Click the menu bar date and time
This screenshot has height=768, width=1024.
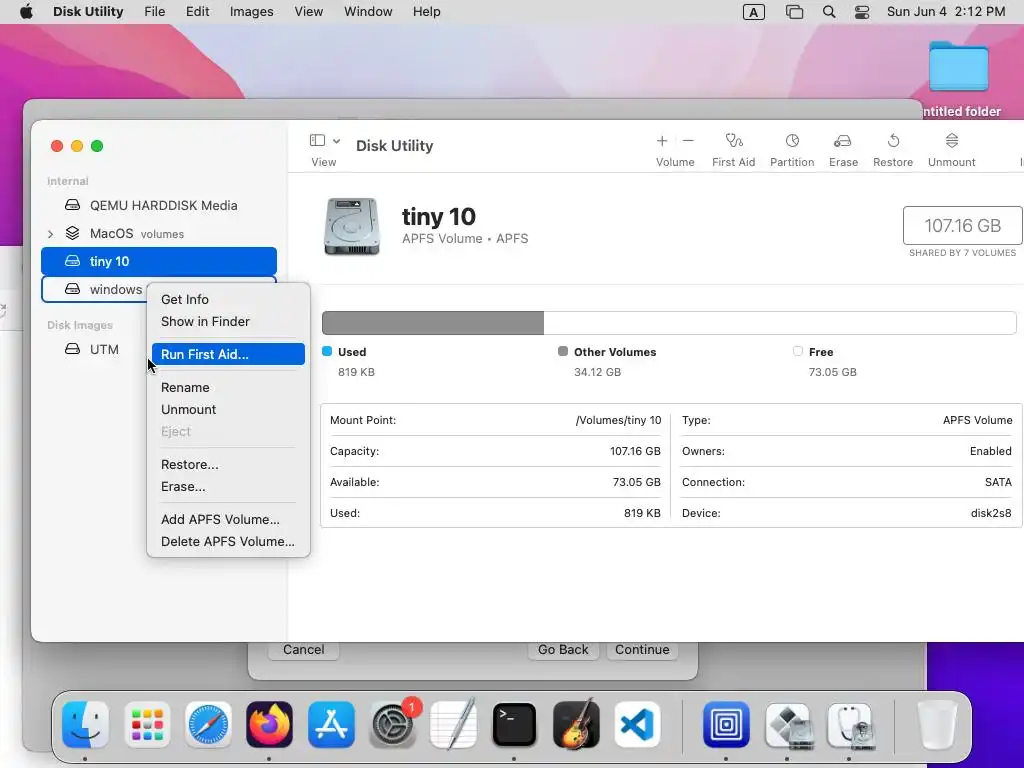[x=946, y=12]
